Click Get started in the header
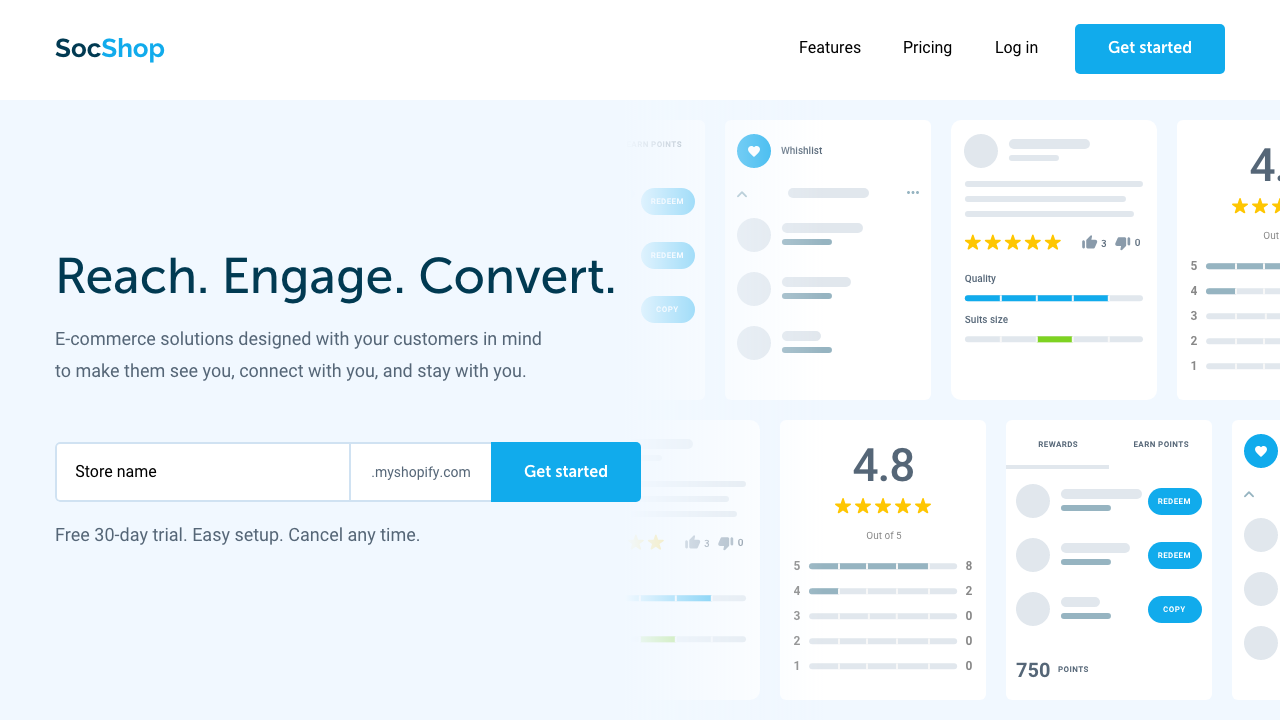The image size is (1280, 720). pyautogui.click(x=1150, y=49)
